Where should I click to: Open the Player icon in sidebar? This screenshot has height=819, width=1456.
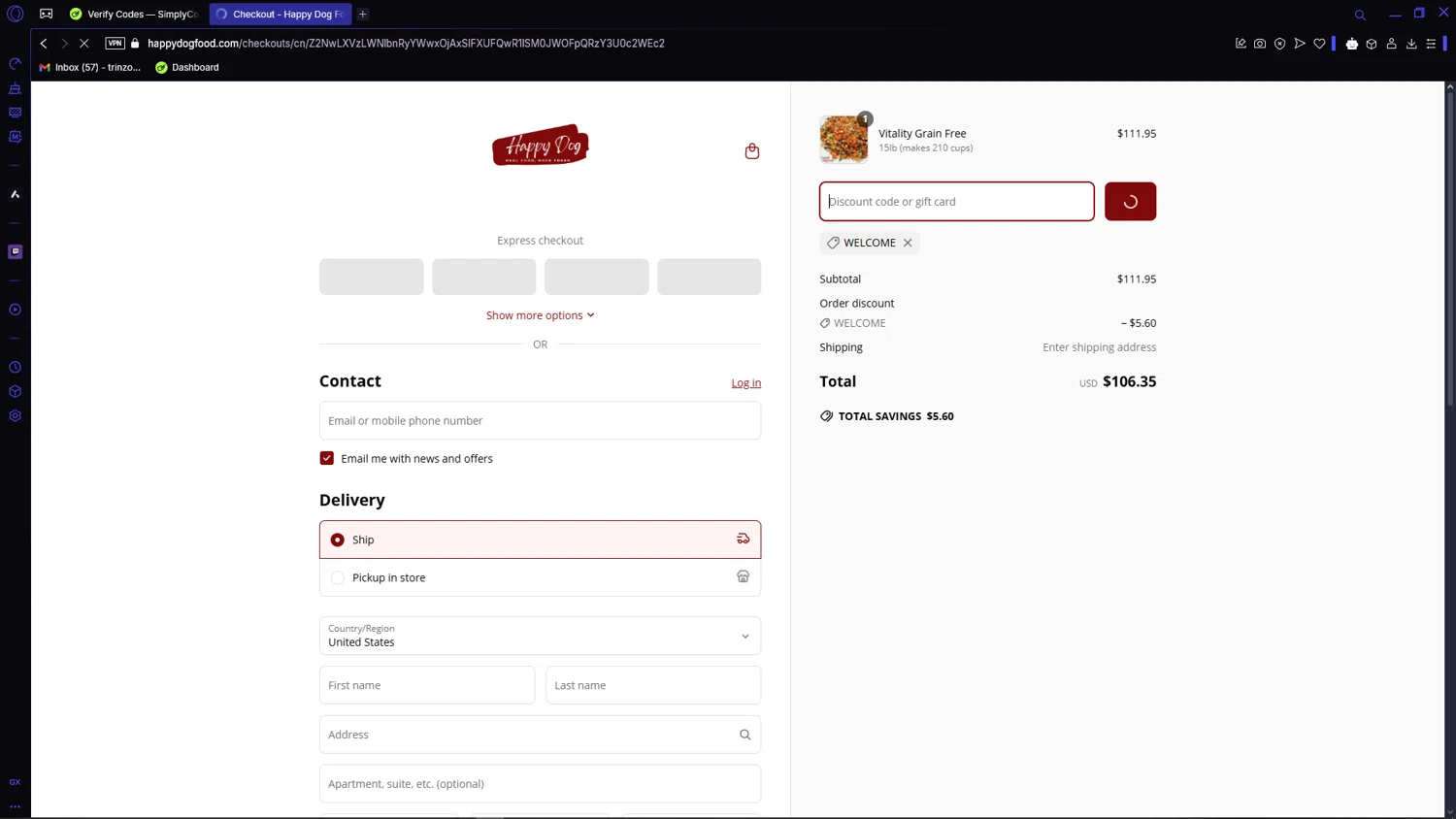click(x=15, y=310)
